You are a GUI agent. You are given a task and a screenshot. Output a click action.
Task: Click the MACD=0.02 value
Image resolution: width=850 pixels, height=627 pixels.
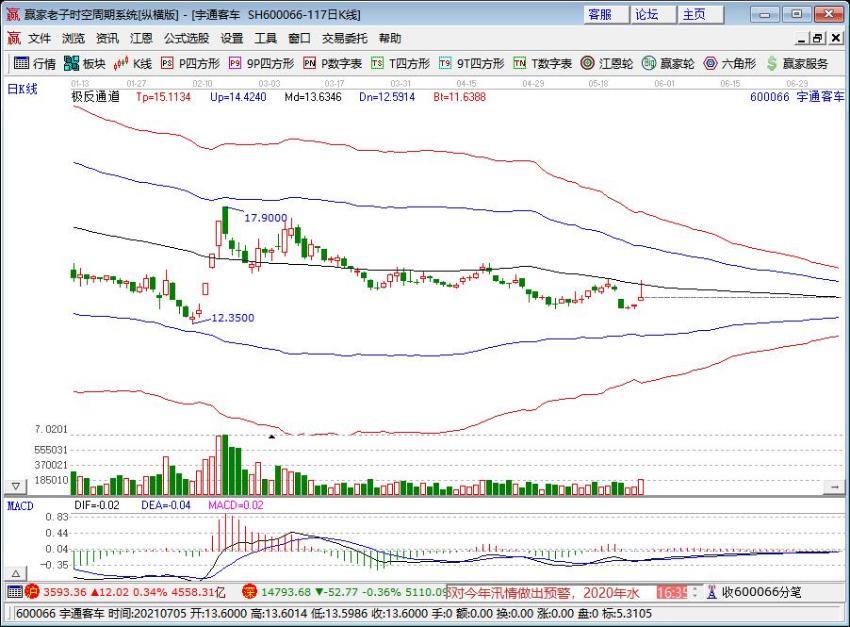[x=236, y=505]
